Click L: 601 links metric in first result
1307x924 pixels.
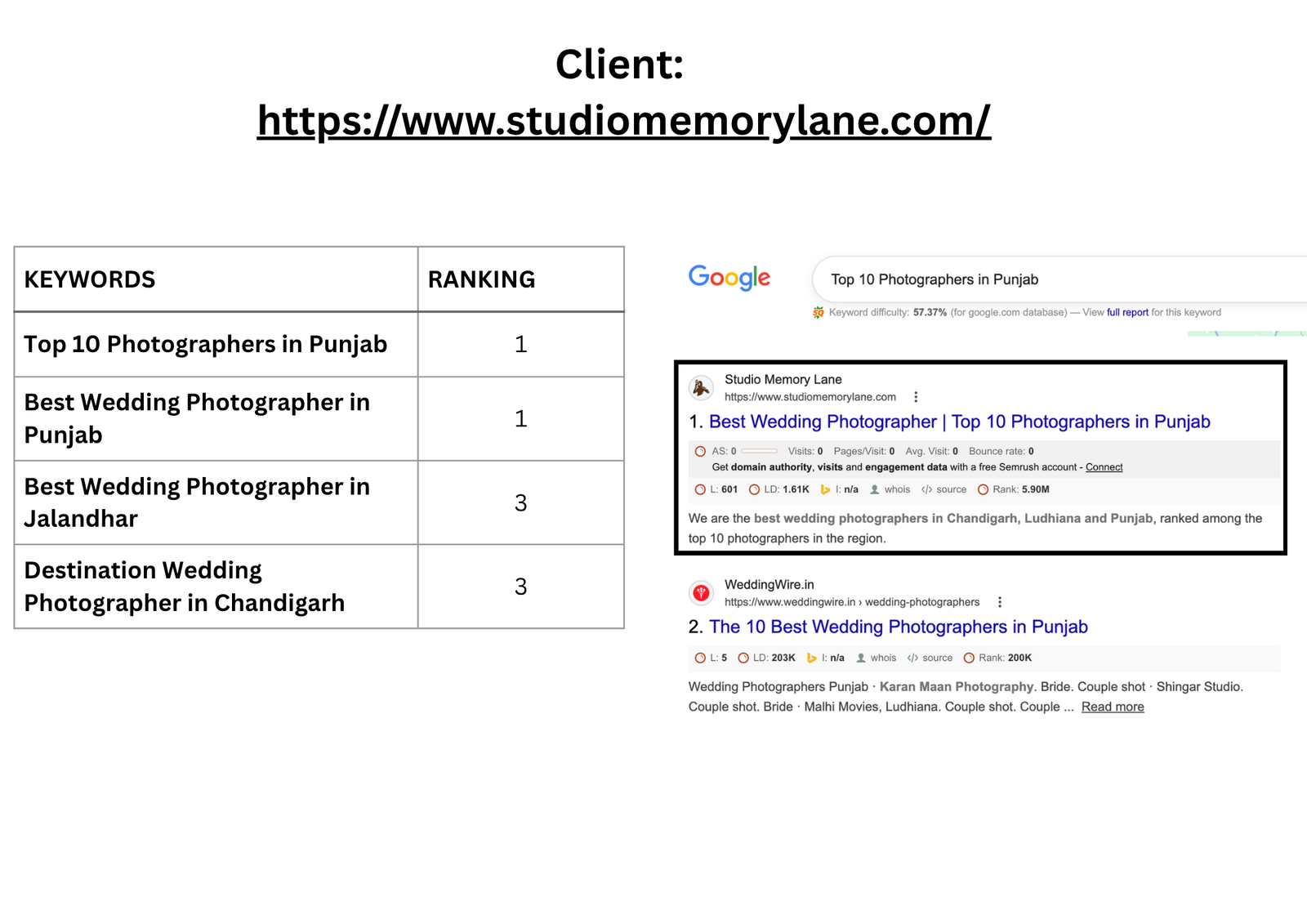(716, 489)
